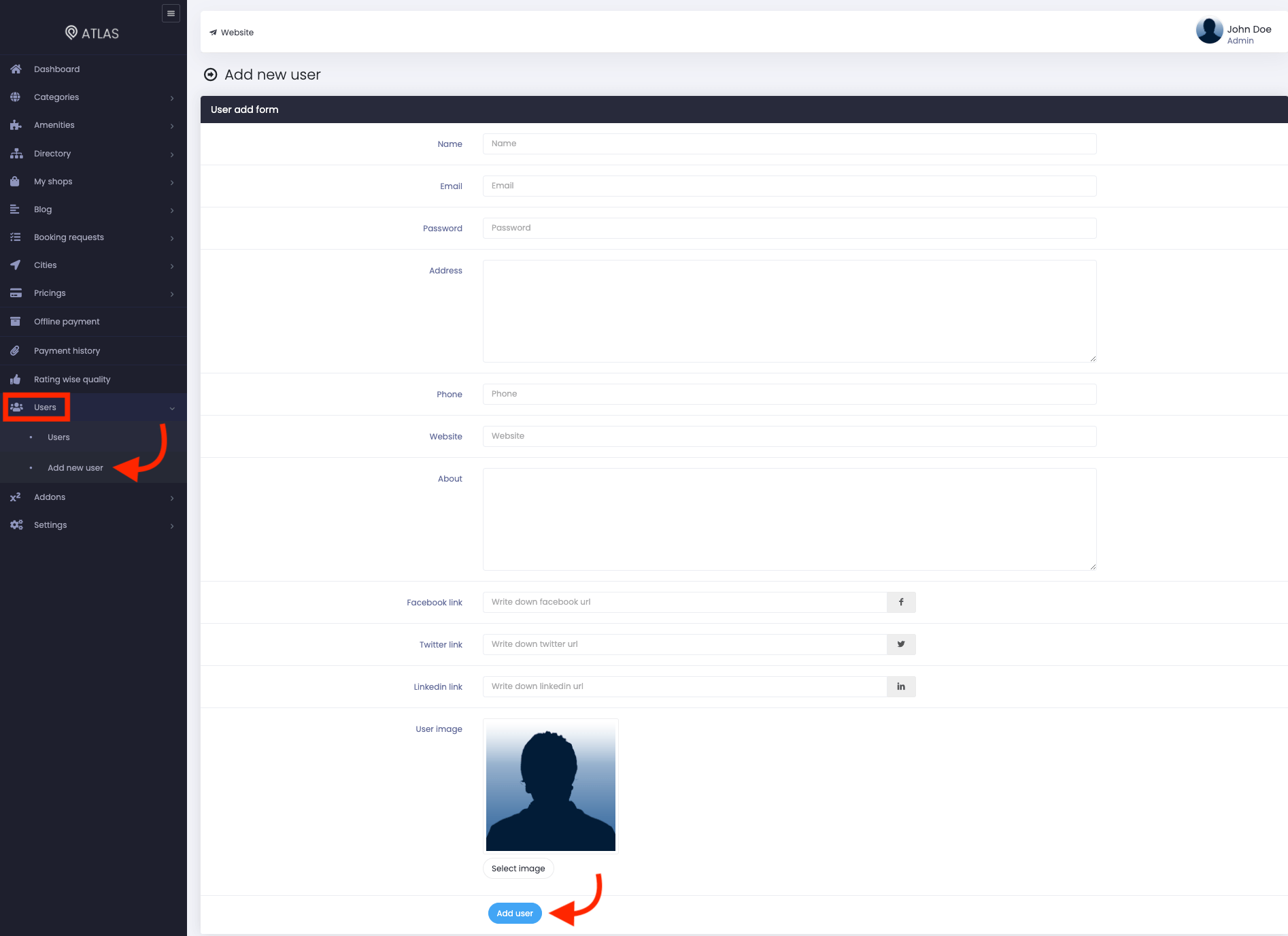Click the Address textarea resize handle
The height and width of the screenshot is (936, 1288).
tap(1093, 358)
